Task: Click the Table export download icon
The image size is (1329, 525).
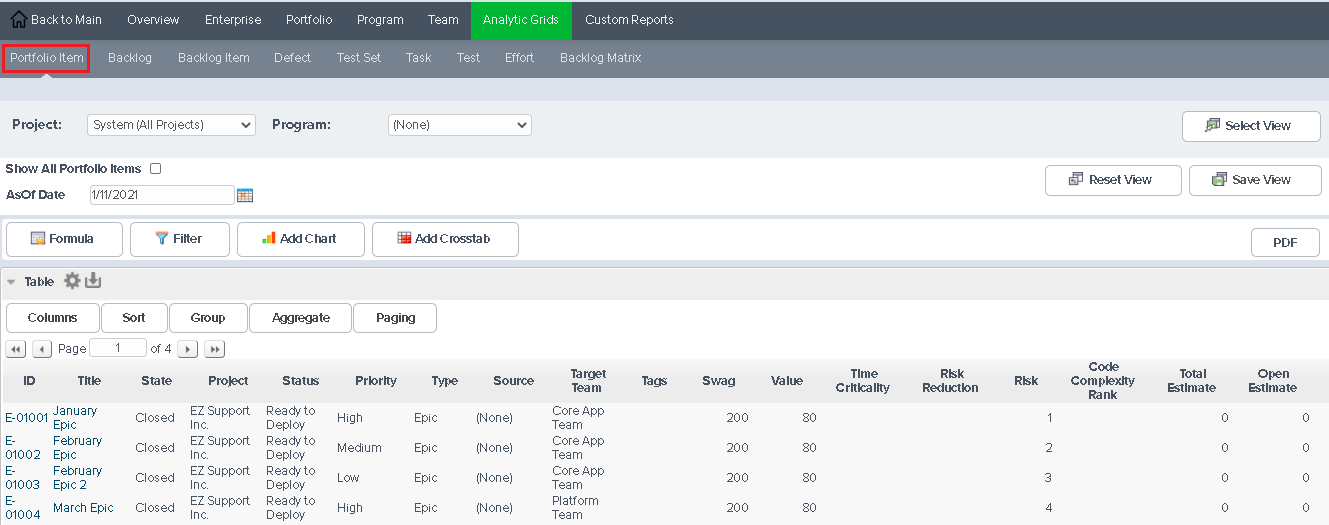Action: point(93,281)
